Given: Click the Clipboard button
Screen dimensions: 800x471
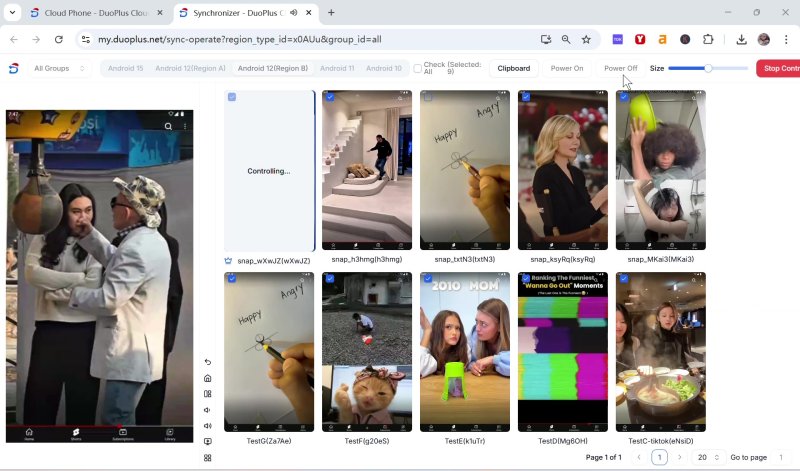Looking at the screenshot, I should point(514,68).
